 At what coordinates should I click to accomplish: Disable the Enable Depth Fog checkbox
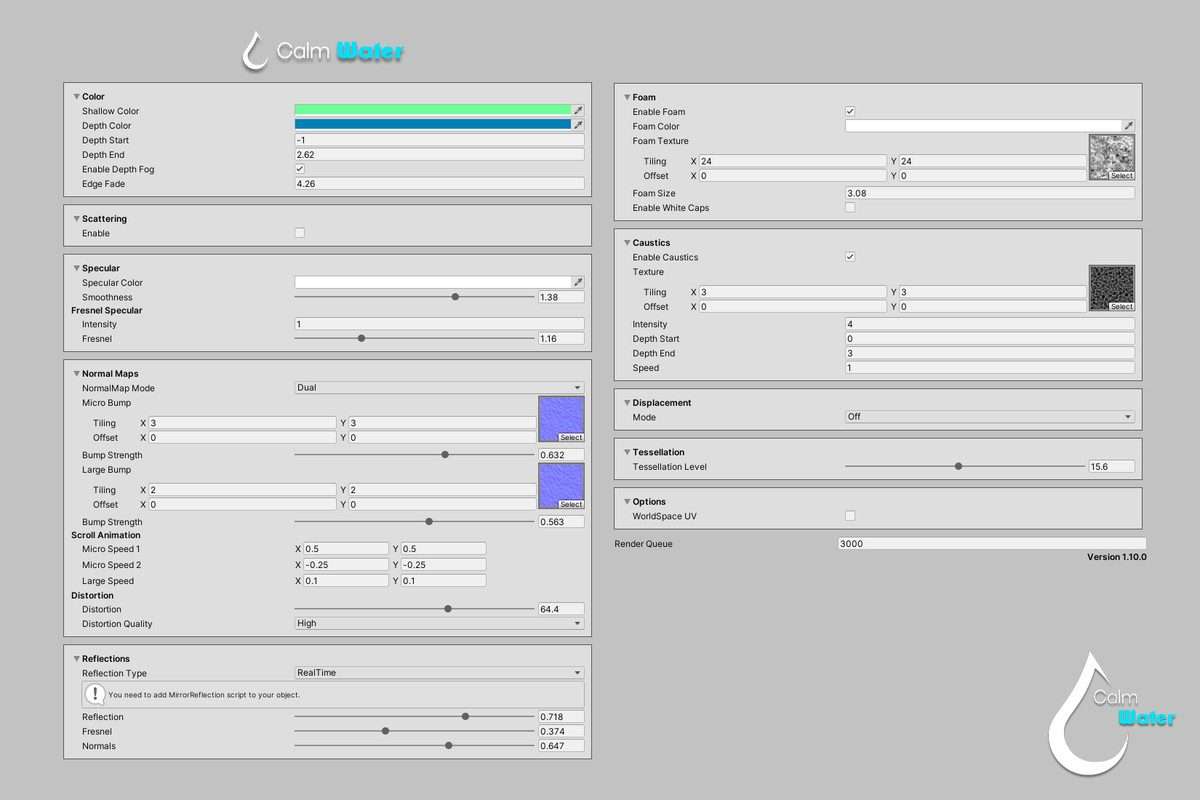(x=300, y=169)
